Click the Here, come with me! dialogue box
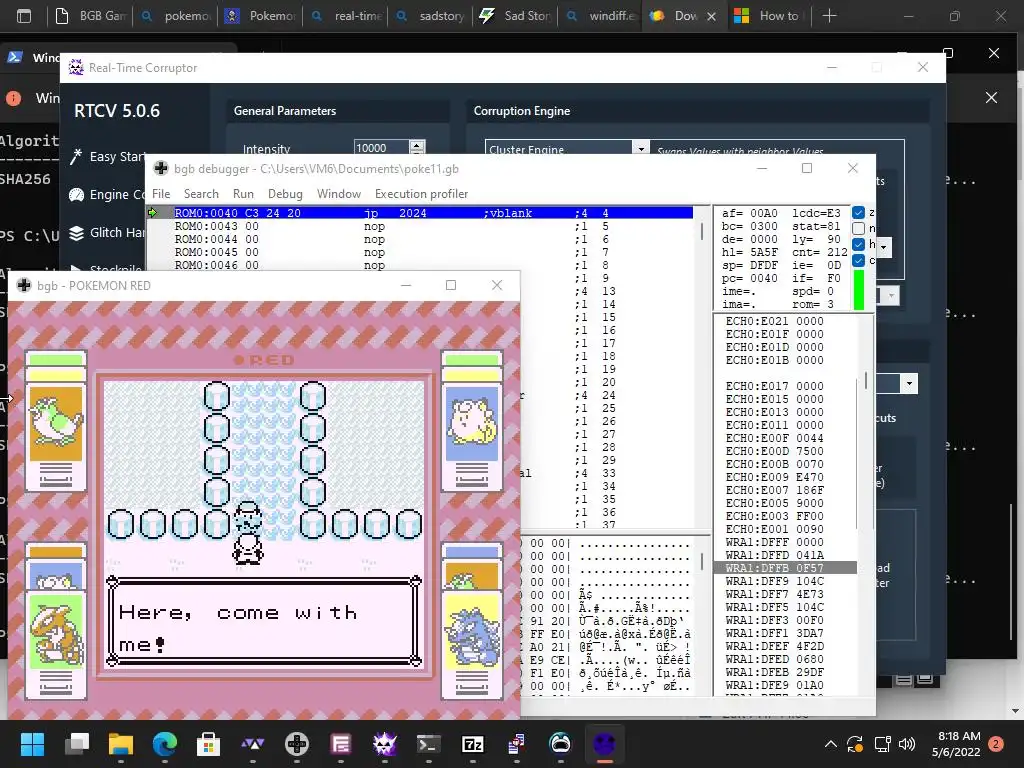The image size is (1024, 768). pyautogui.click(x=264, y=620)
